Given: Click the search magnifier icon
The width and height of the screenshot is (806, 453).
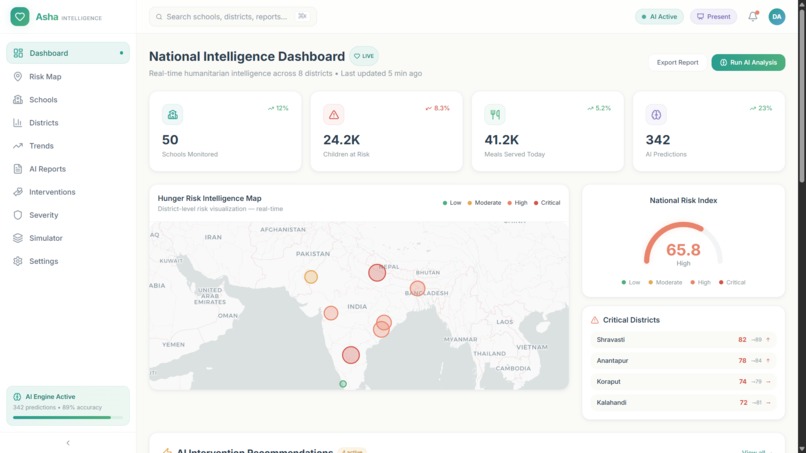Looking at the screenshot, I should coord(159,16).
